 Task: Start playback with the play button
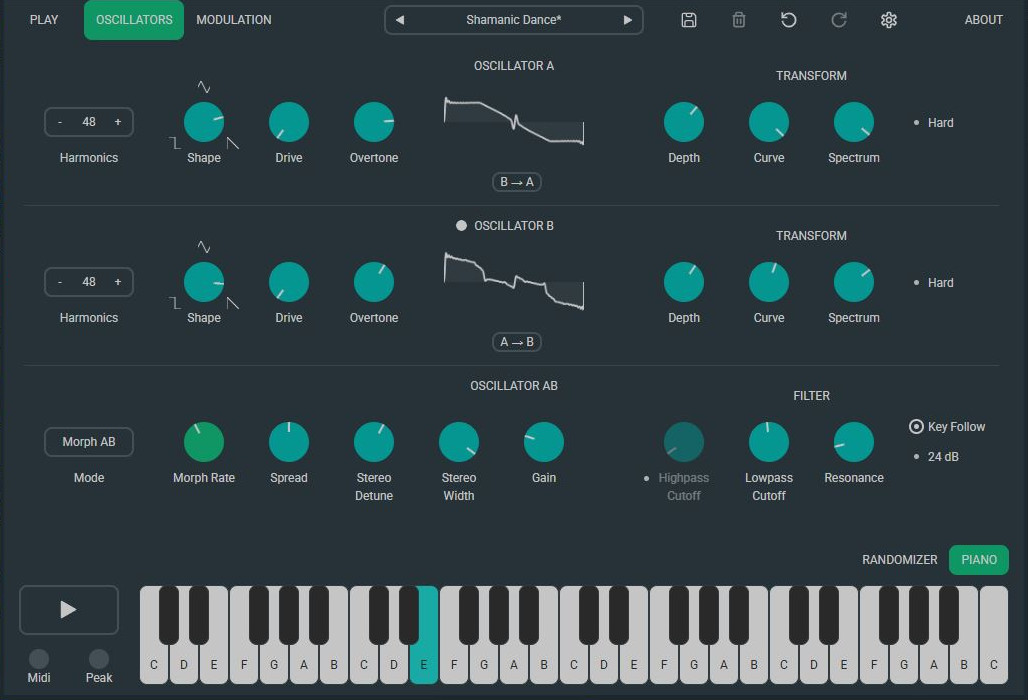tap(69, 610)
